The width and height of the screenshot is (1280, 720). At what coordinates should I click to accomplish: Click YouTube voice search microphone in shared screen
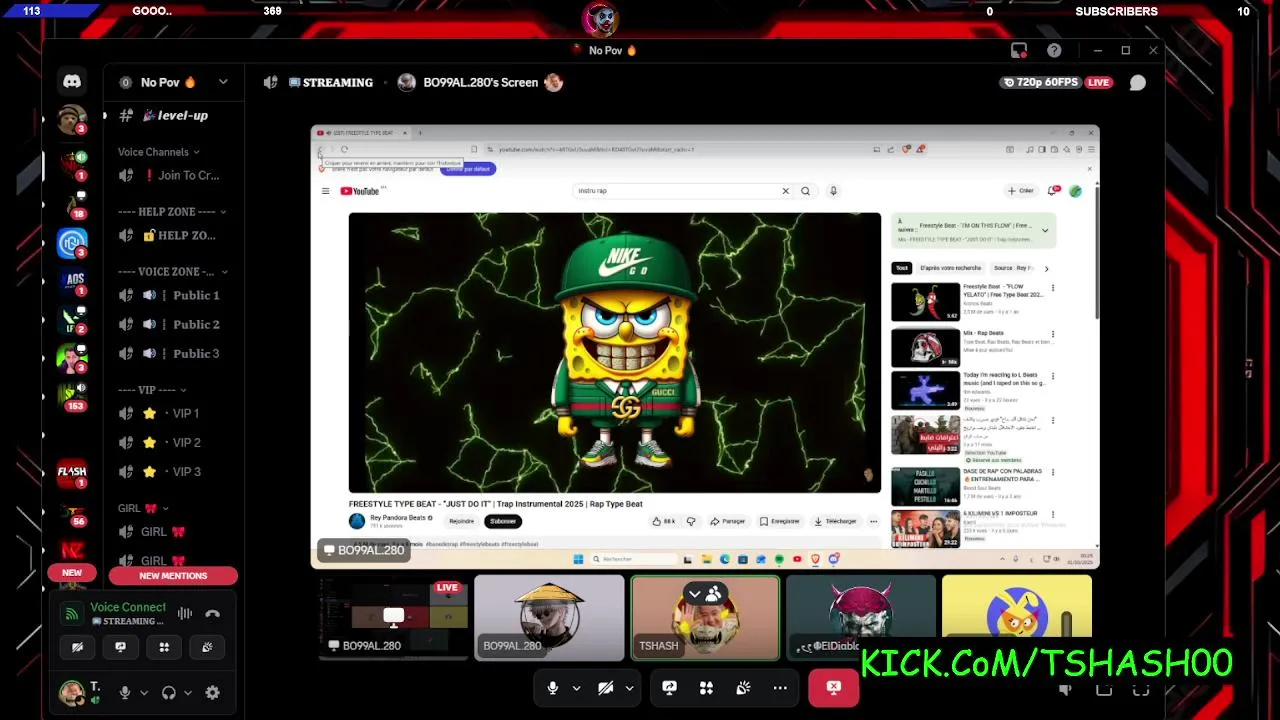click(x=833, y=191)
